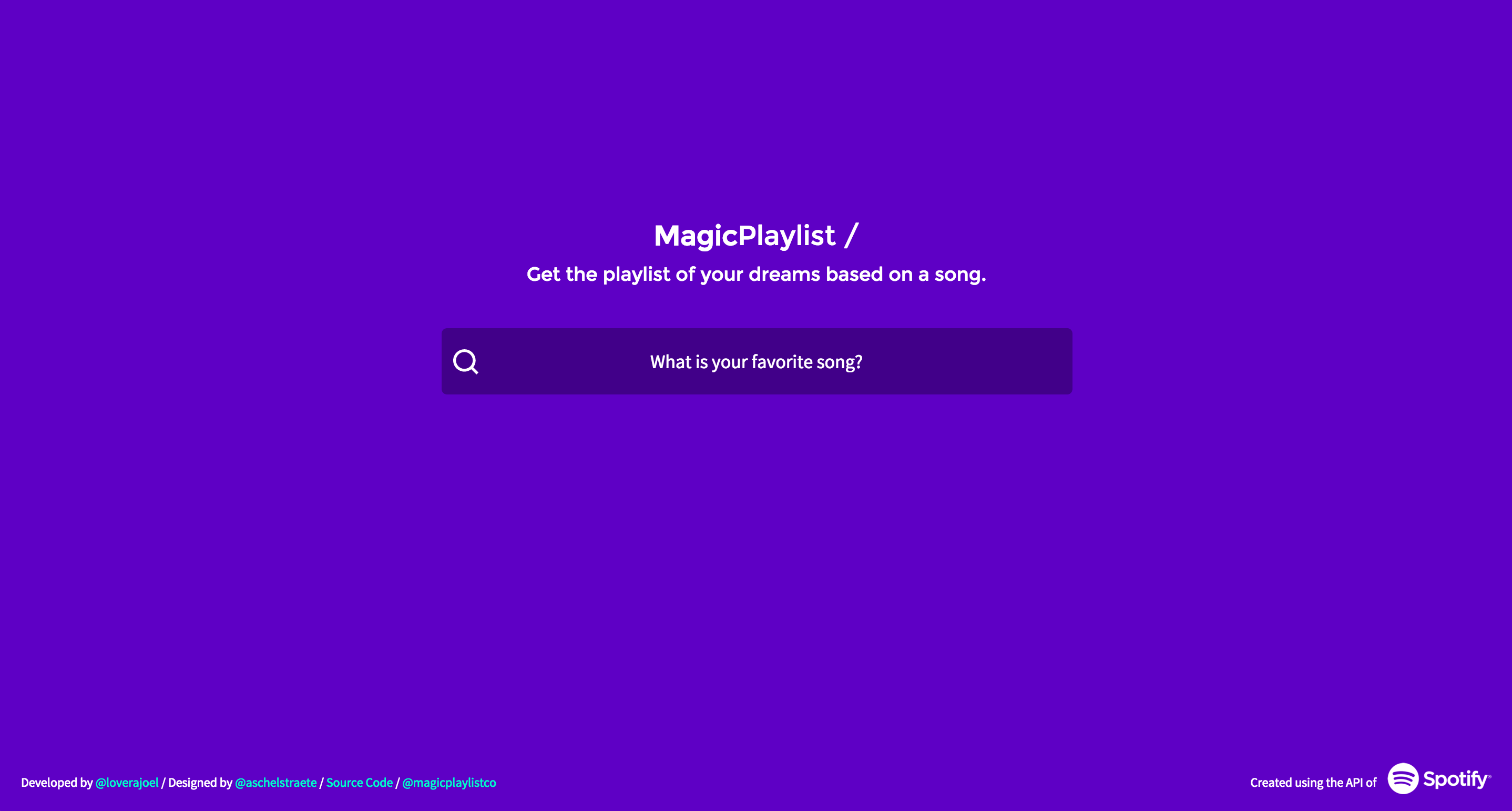Click the magnifying glass search icon

466,362
